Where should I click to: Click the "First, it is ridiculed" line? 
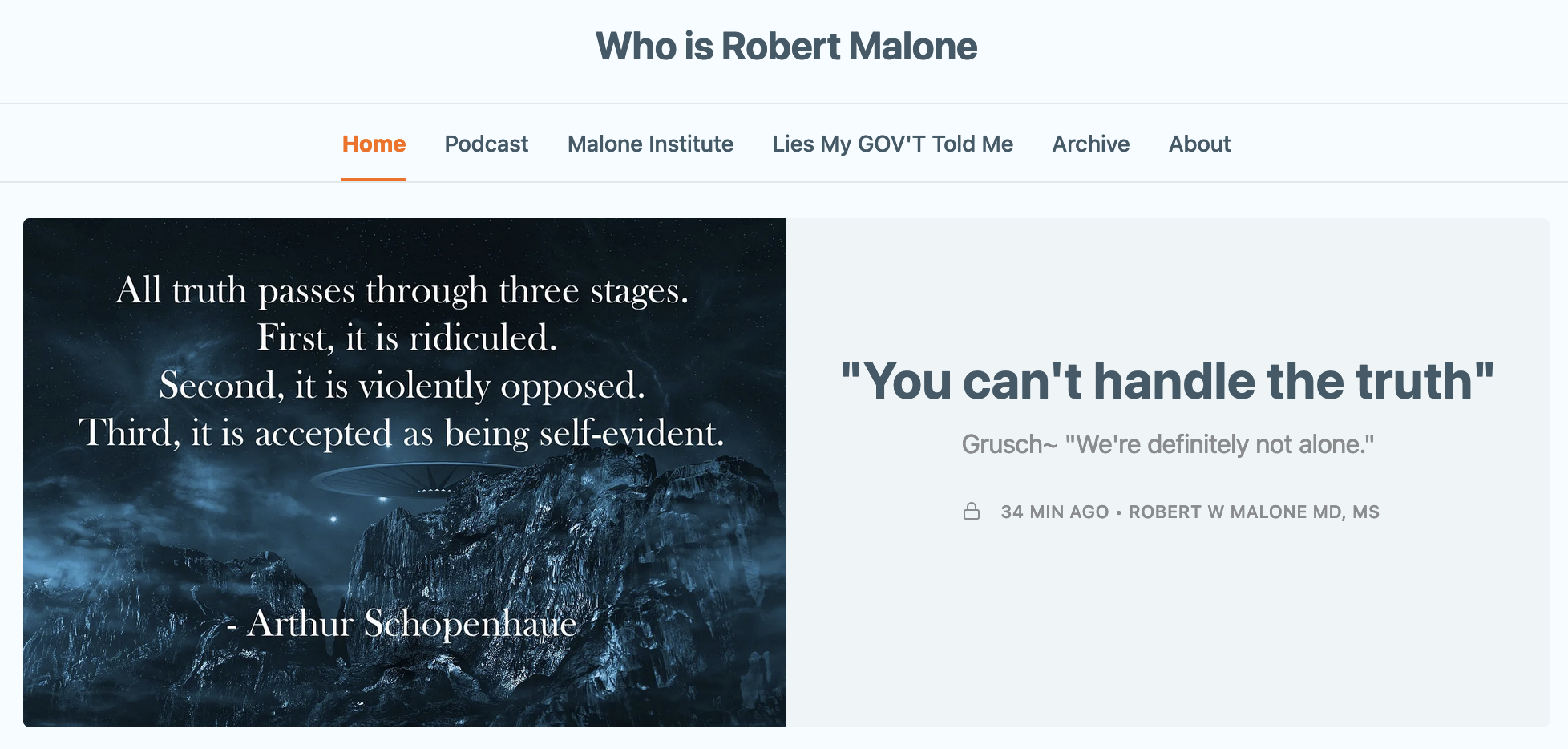click(x=406, y=338)
